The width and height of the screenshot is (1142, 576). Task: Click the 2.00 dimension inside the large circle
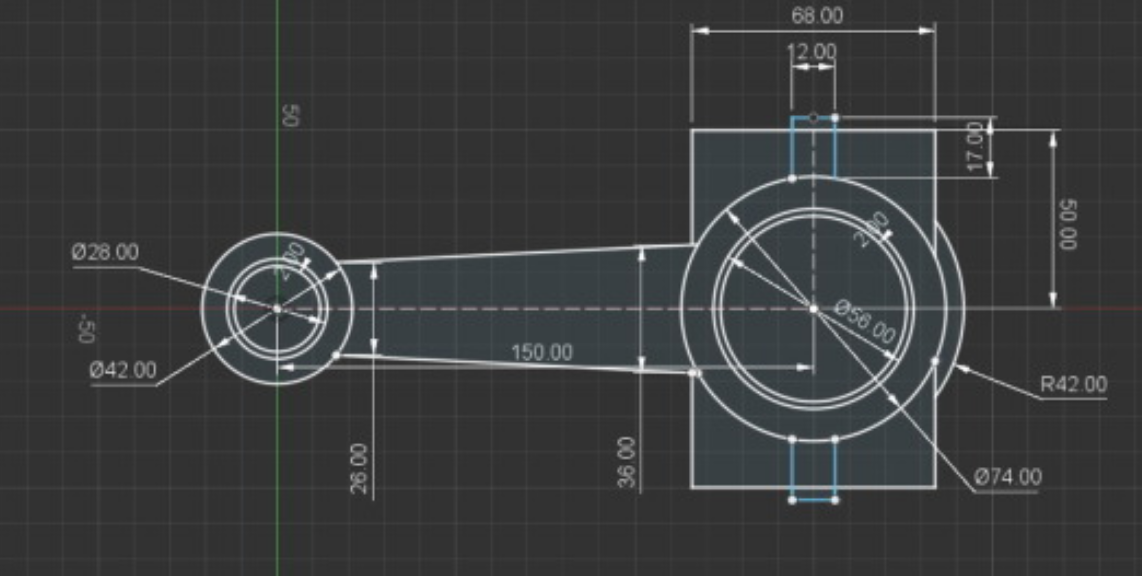873,229
